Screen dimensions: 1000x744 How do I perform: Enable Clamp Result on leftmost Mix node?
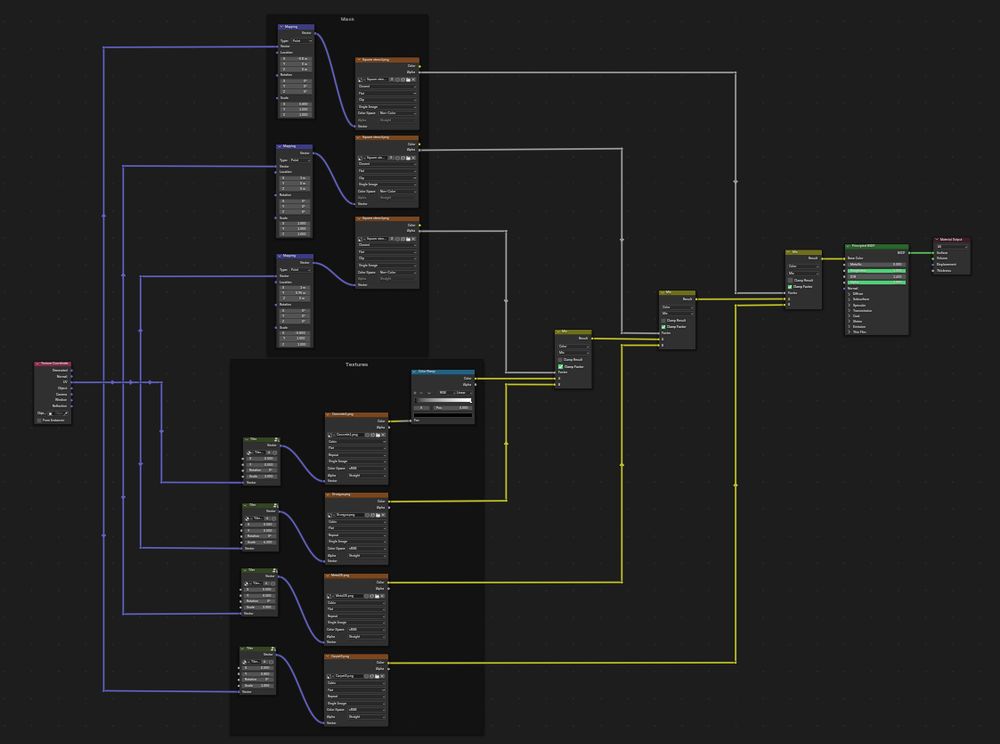[561, 360]
